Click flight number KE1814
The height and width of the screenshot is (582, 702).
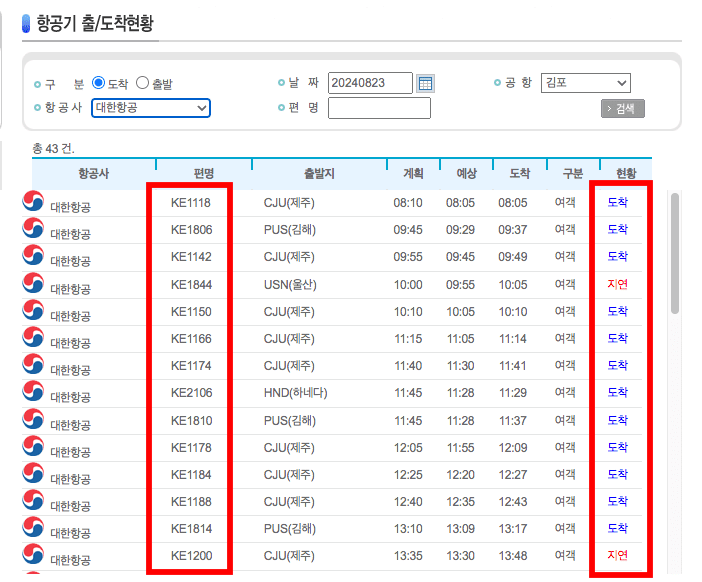(192, 529)
